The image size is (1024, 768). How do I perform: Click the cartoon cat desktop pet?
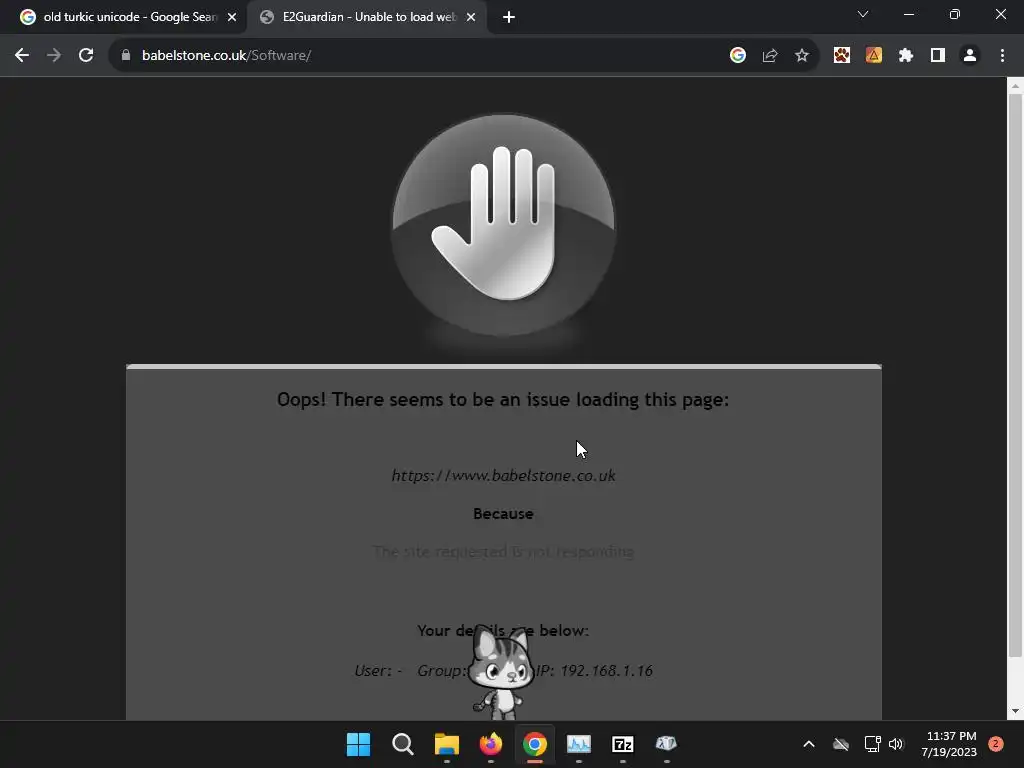(500, 671)
